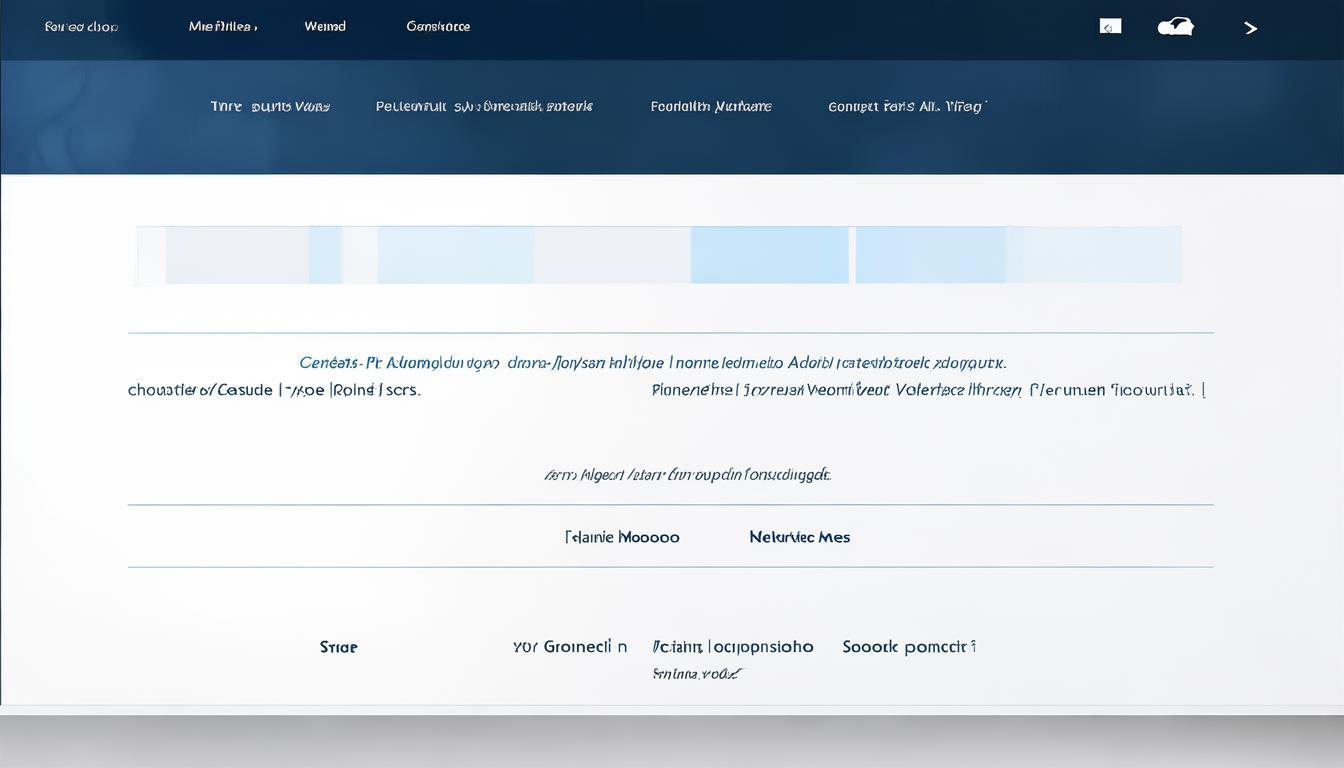Click the "Soork pomecit" footer link
This screenshot has height=768, width=1344.
[x=909, y=647]
